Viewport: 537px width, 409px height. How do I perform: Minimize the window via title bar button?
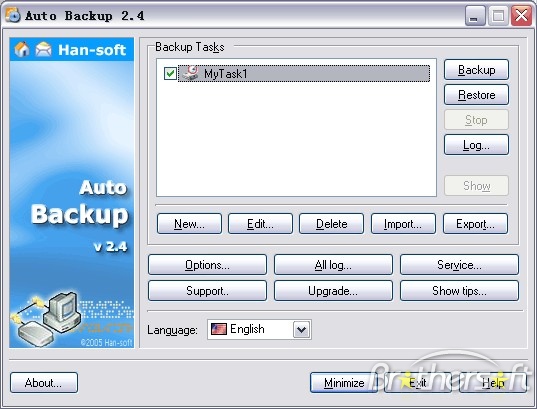click(475, 15)
